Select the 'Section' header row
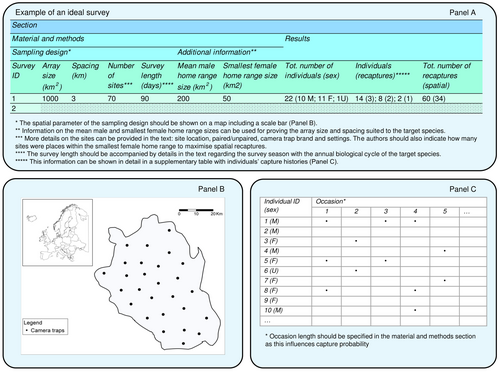 246,26
